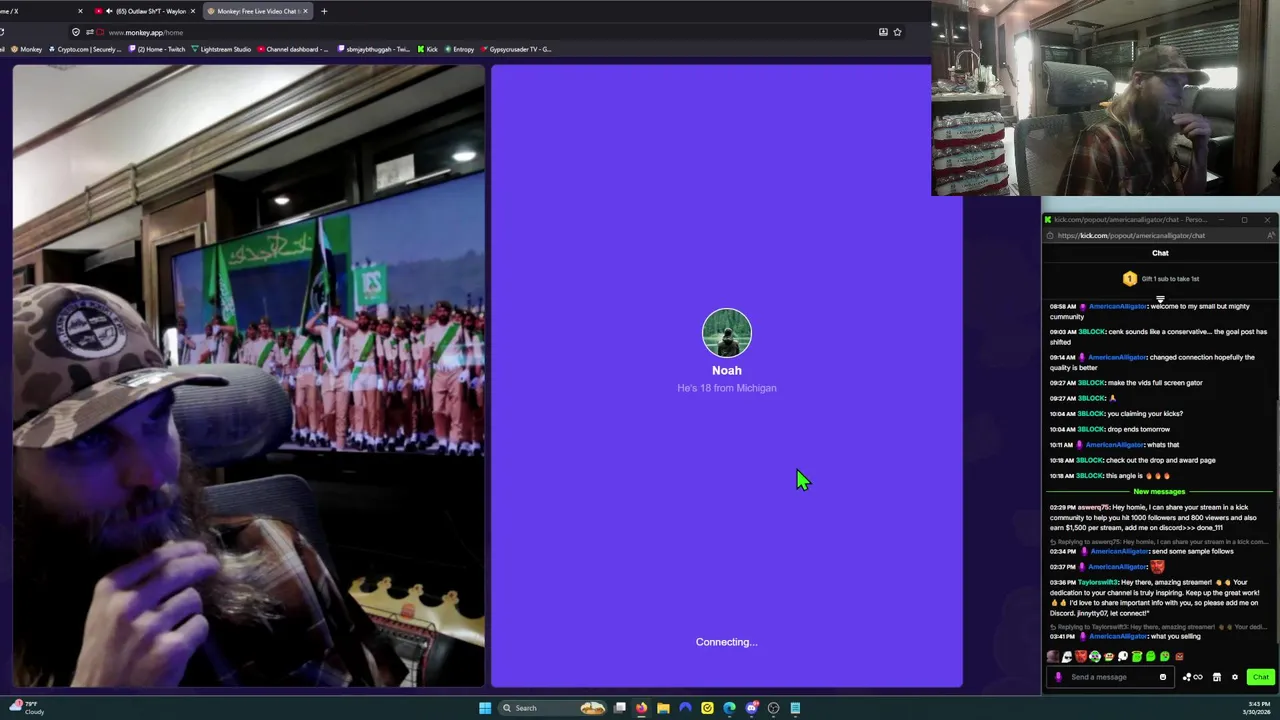
Task: Select the last red square emote
Action: click(1179, 657)
